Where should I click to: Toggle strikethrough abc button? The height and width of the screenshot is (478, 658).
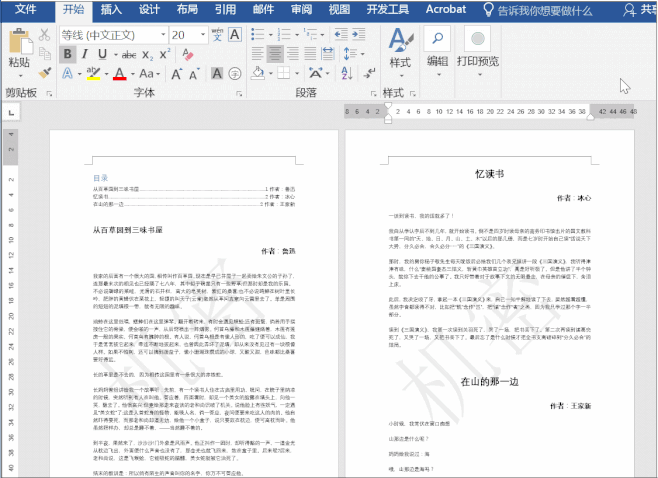(129, 55)
